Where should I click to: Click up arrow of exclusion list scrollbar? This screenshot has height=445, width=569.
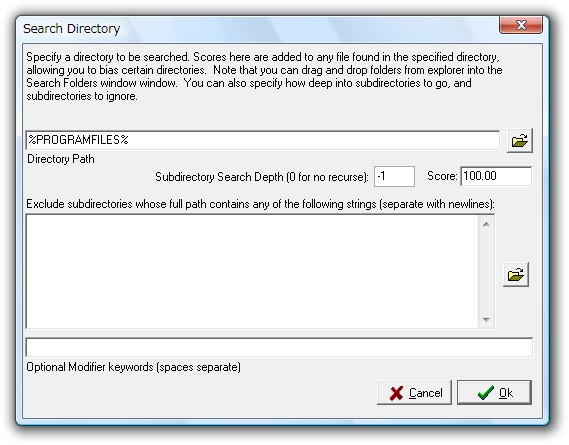[x=486, y=224]
